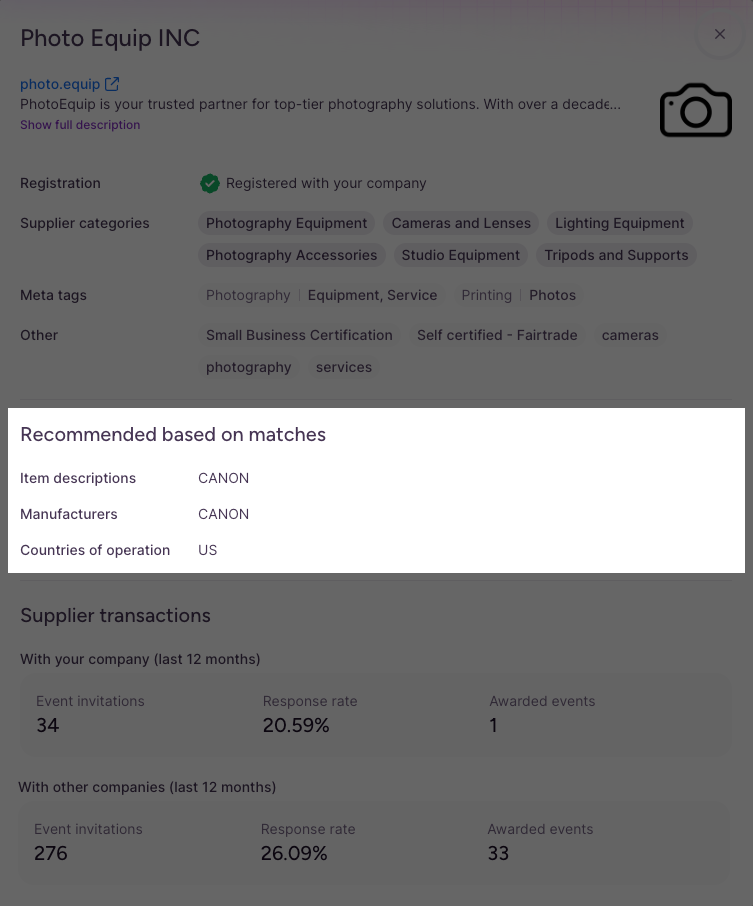The height and width of the screenshot is (906, 753).
Task: Select the Cameras and Lenses category tag
Action: [x=461, y=223]
